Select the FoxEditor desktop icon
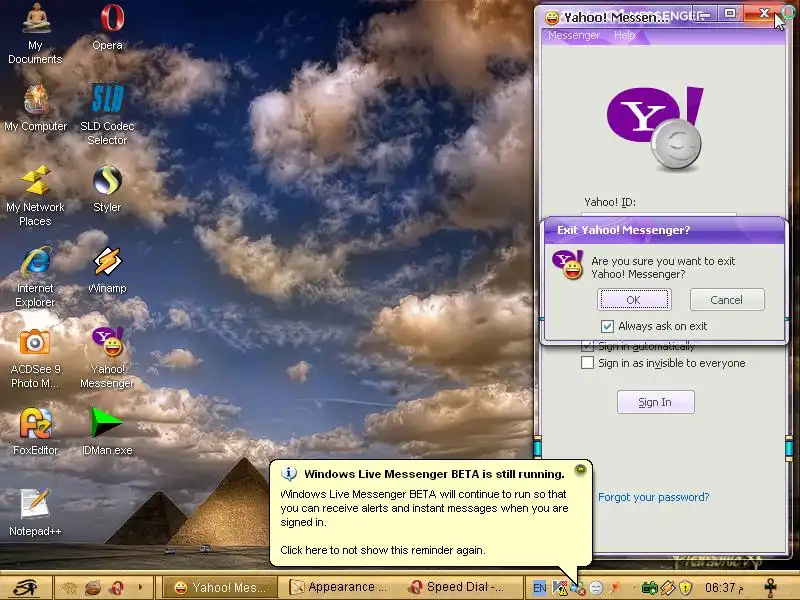Image resolution: width=800 pixels, height=600 pixels. pos(35,431)
